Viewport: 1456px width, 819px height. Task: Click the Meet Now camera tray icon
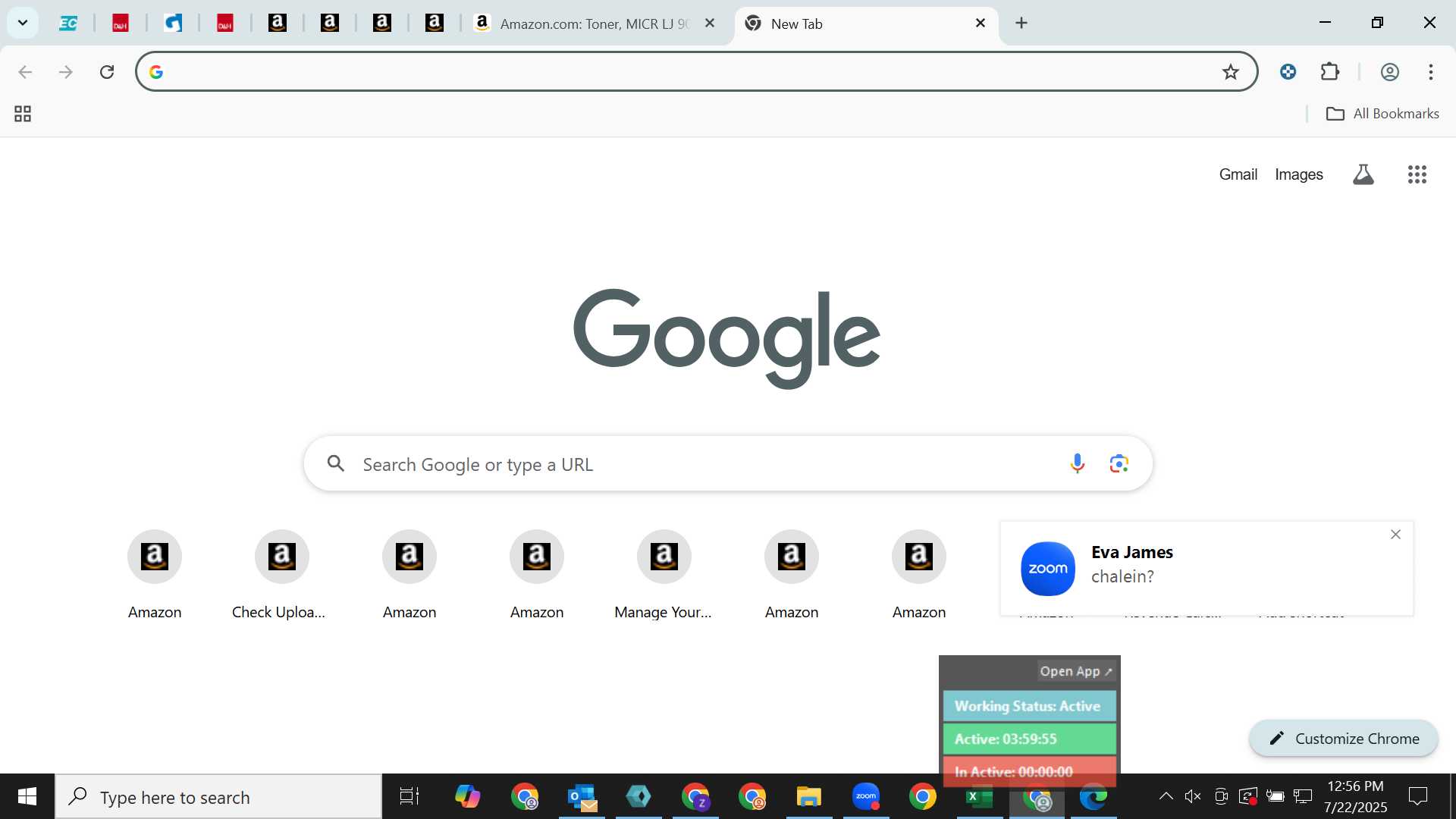[x=1220, y=796]
